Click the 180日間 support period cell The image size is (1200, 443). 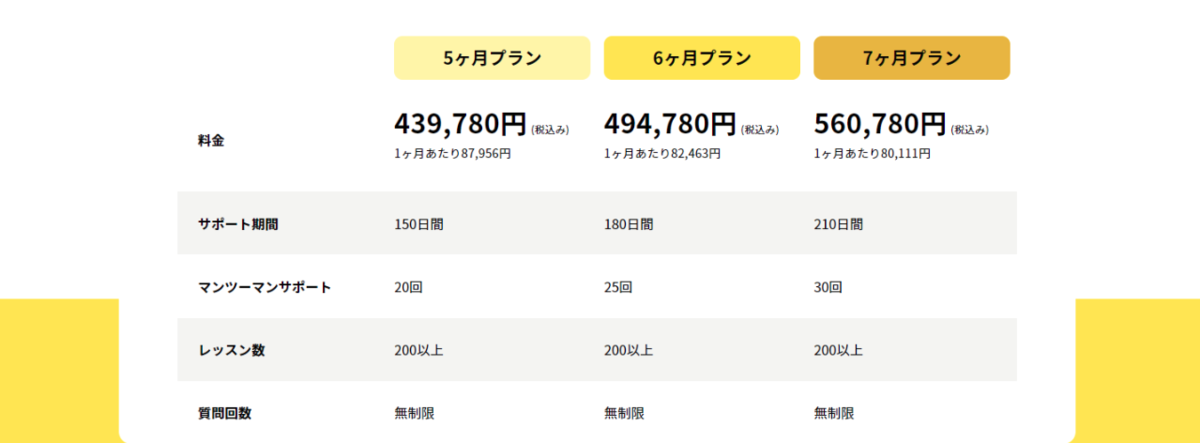tap(628, 224)
